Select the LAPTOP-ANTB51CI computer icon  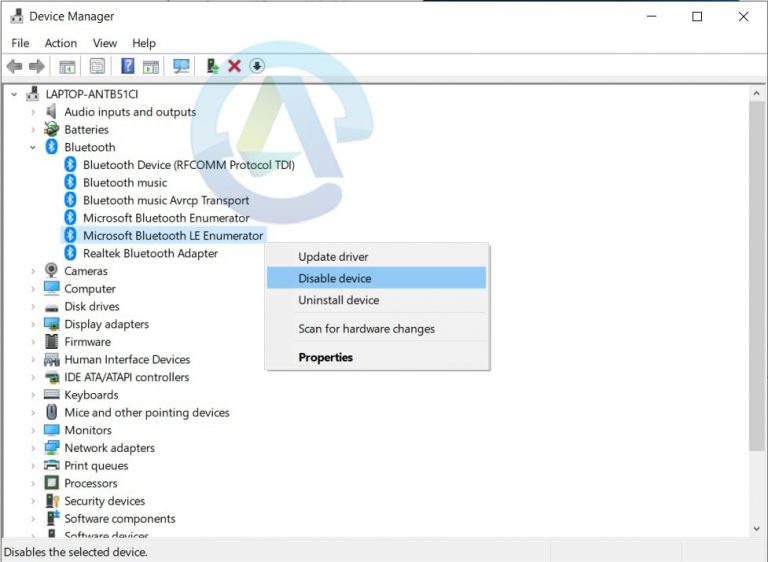click(33, 94)
